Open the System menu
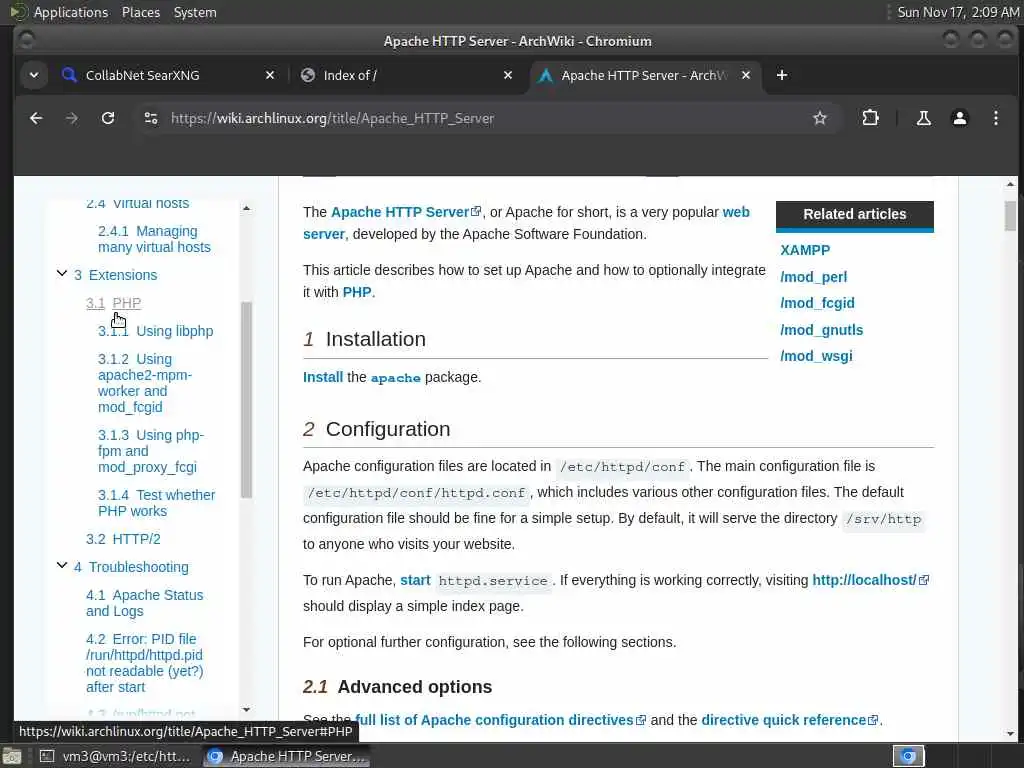 (x=195, y=12)
